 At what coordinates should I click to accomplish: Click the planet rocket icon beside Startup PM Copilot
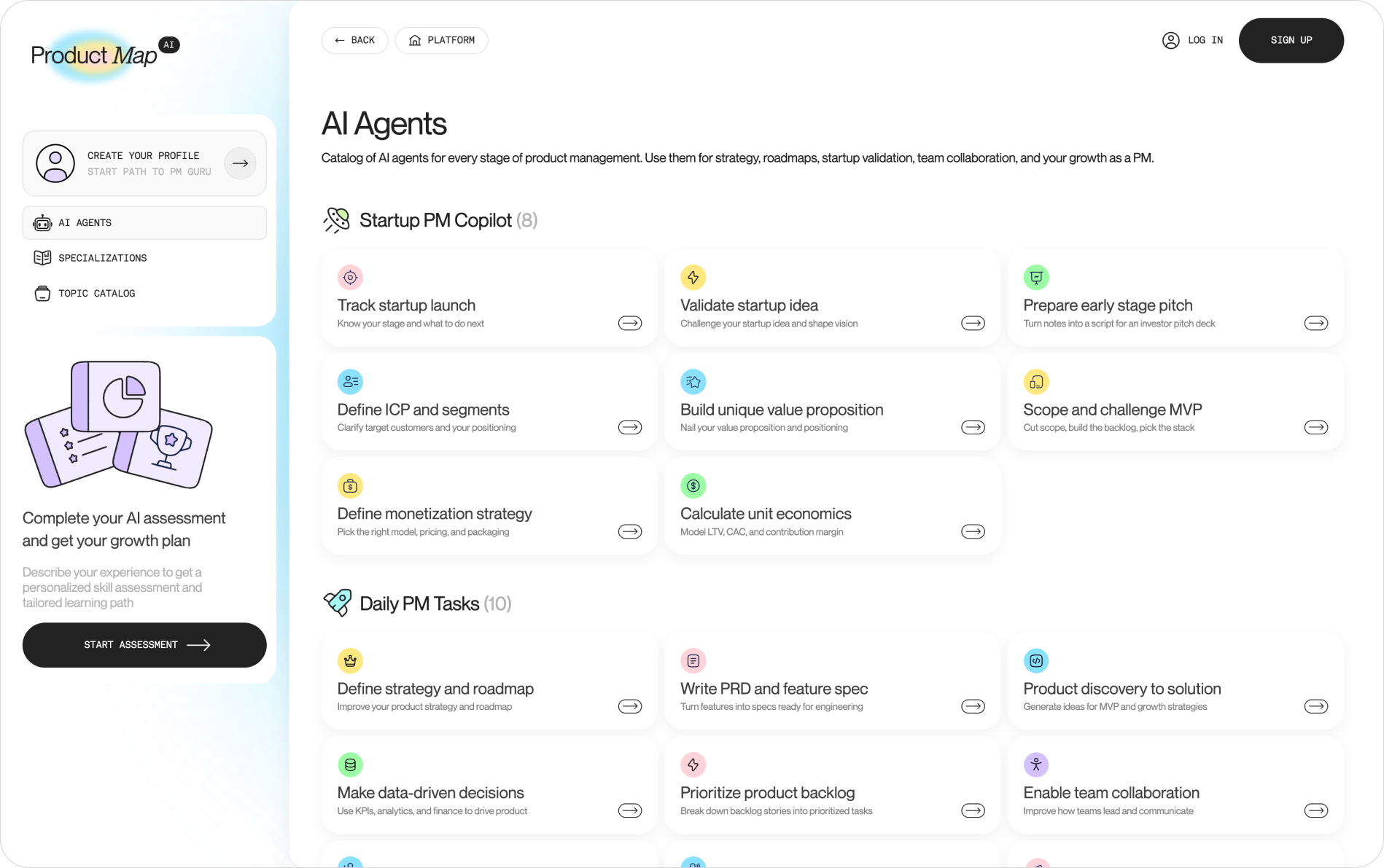pyautogui.click(x=337, y=220)
